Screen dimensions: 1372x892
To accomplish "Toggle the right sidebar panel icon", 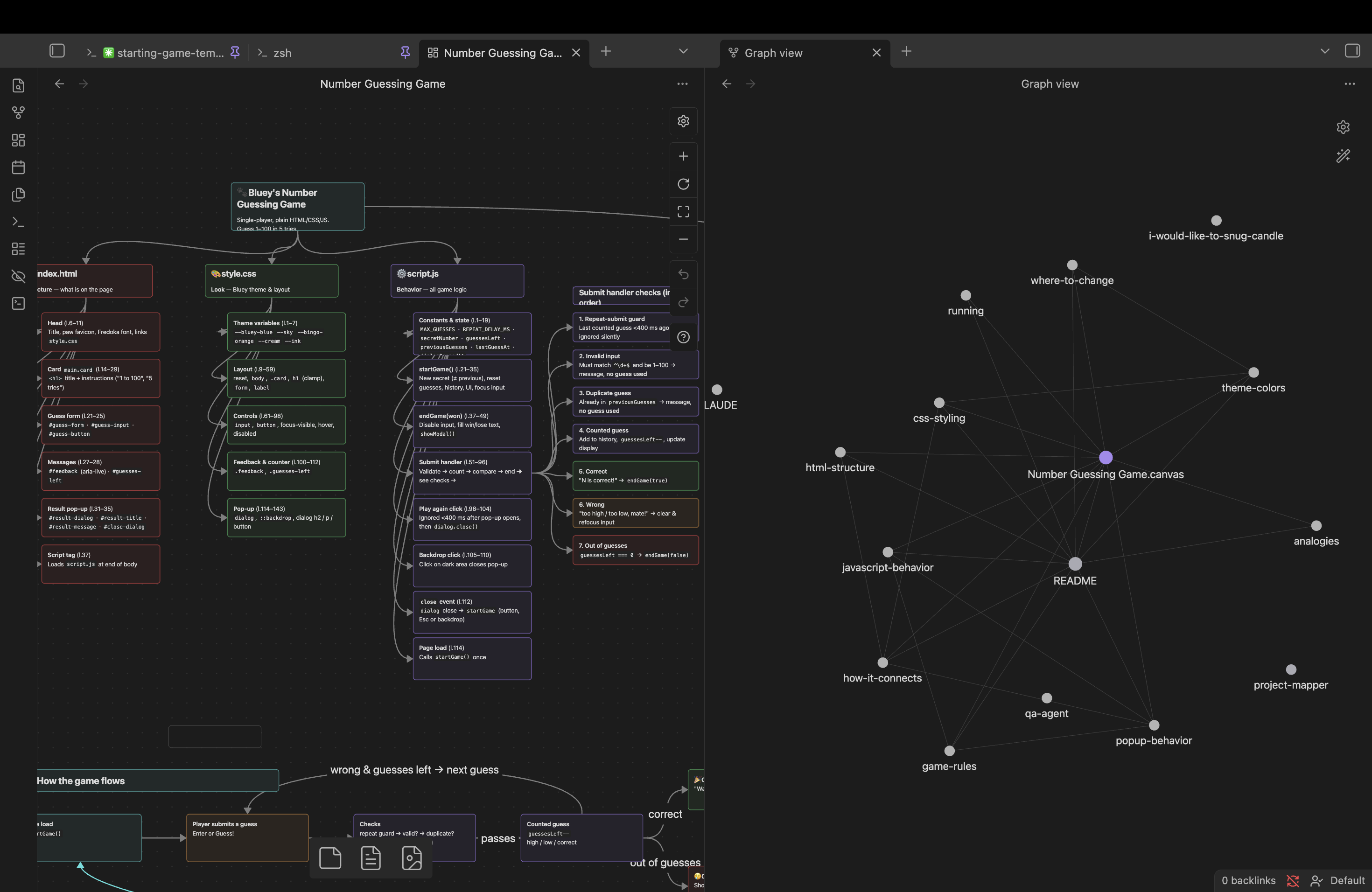I will 1352,51.
